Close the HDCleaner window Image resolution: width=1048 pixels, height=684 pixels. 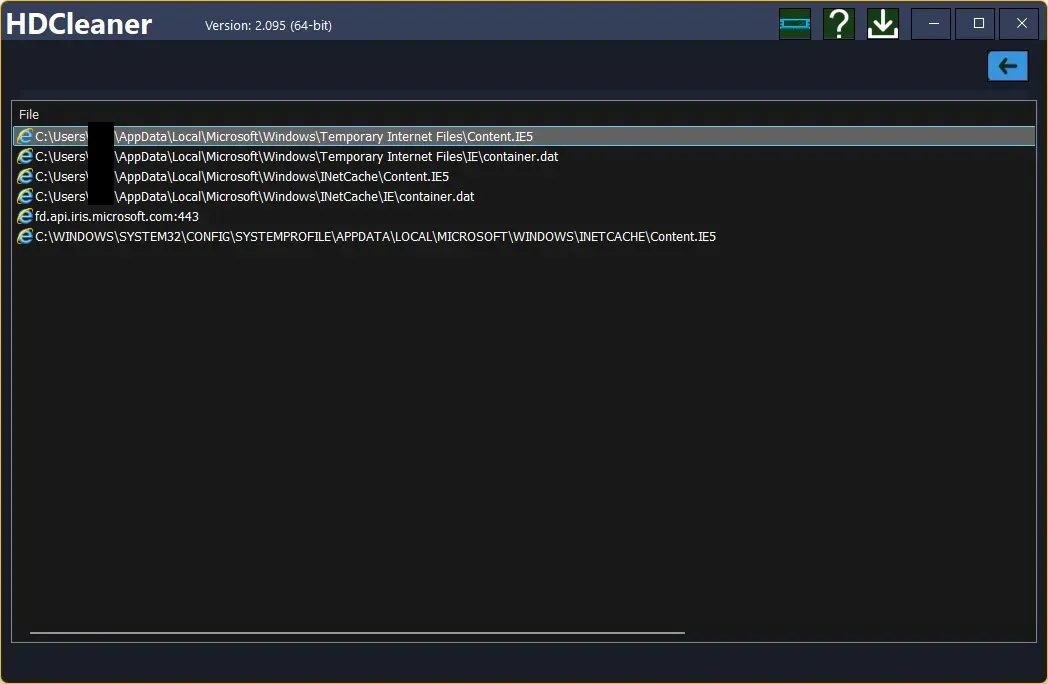tap(1019, 24)
